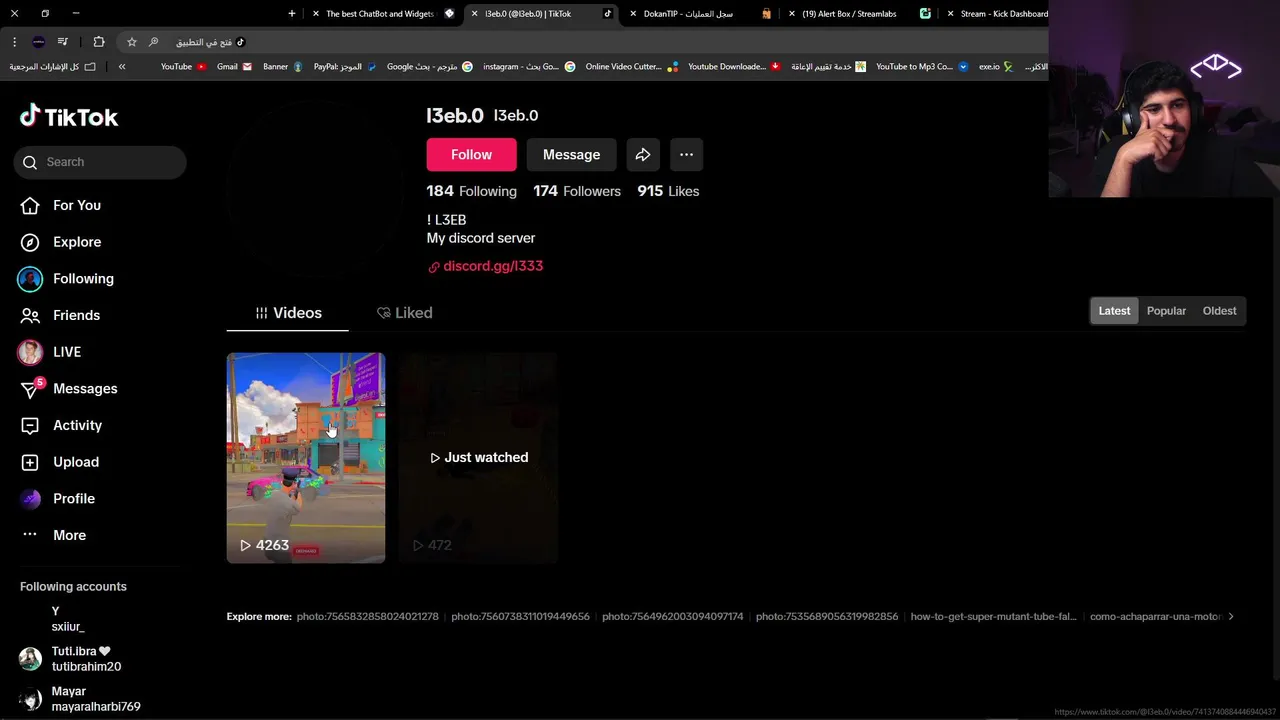Screen dimensions: 1280x720
Task: Open the como-achaparrar-una-motor explore link
Action: (1156, 617)
